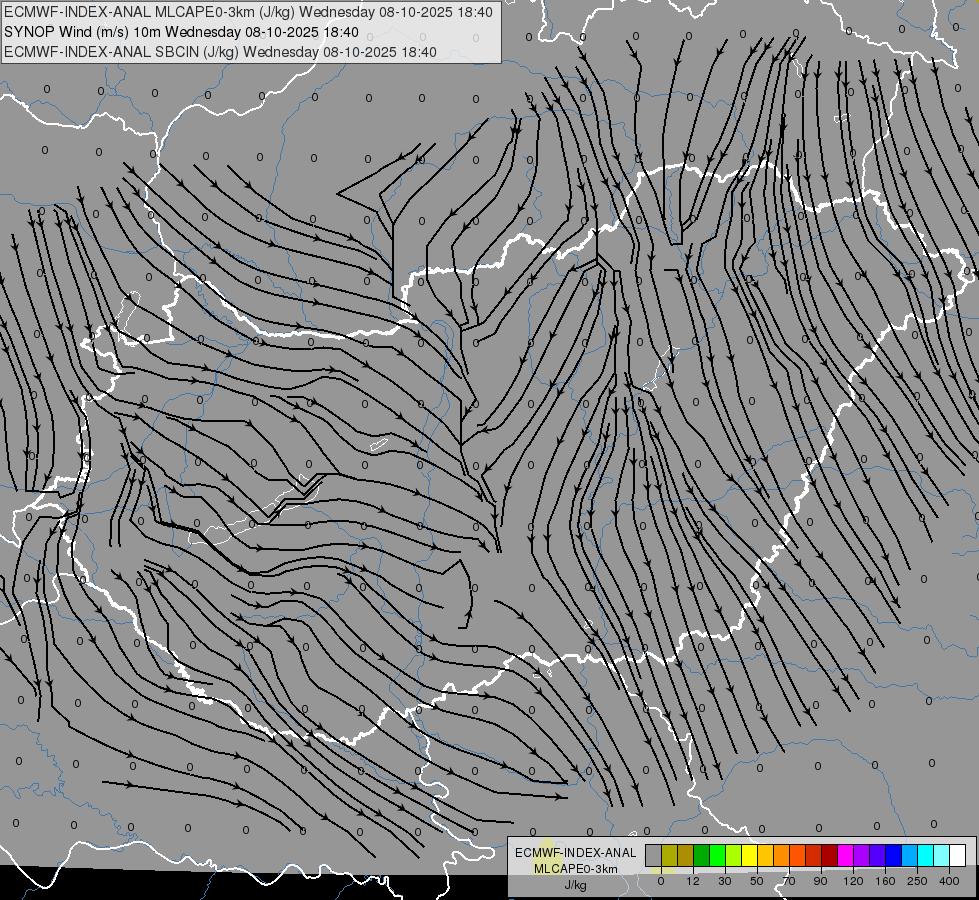Click the pure blue legend swatch after 160
The image size is (979, 900).
894,856
